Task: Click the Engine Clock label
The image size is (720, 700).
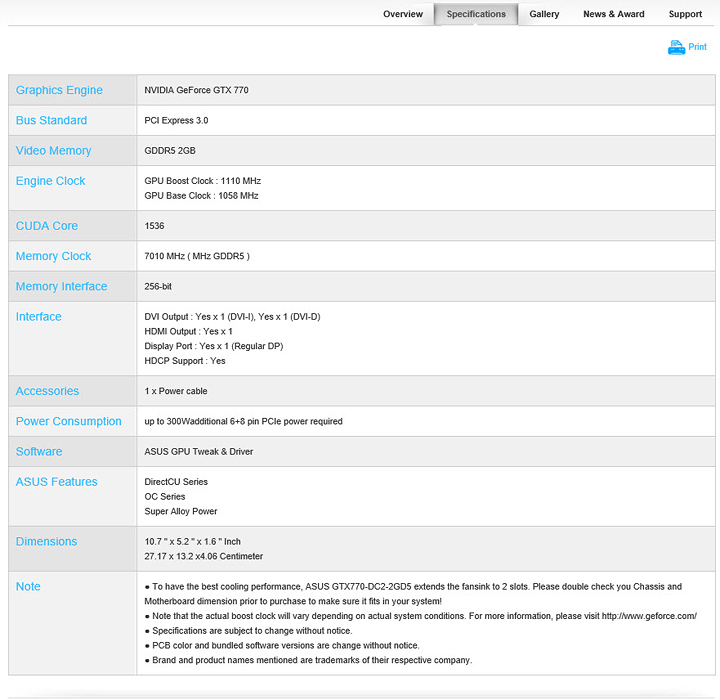Action: (51, 181)
